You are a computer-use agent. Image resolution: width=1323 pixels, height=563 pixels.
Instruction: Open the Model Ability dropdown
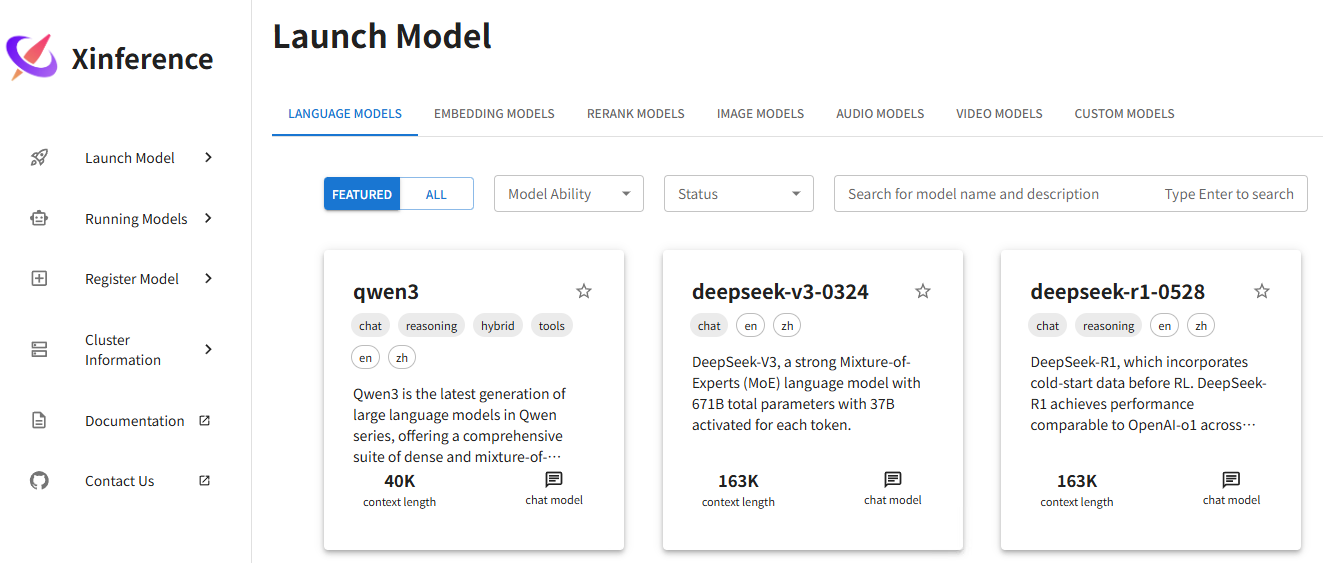(569, 194)
